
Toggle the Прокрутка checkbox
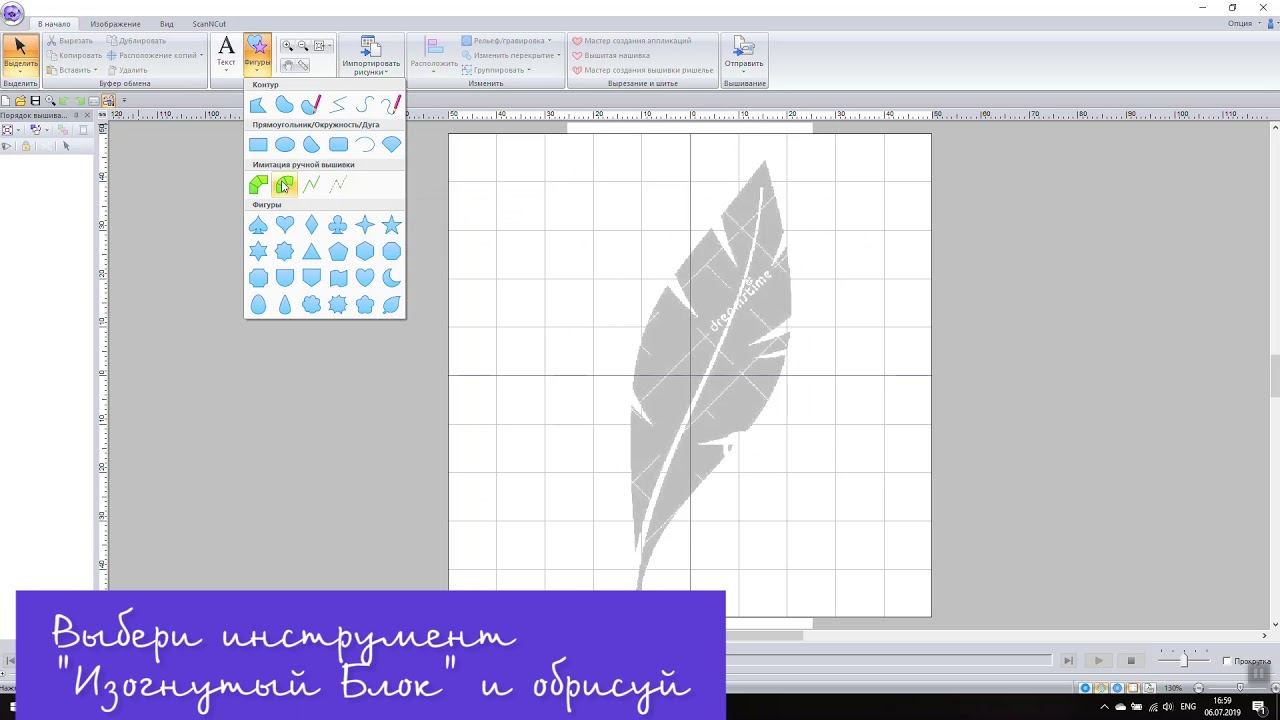[1227, 661]
